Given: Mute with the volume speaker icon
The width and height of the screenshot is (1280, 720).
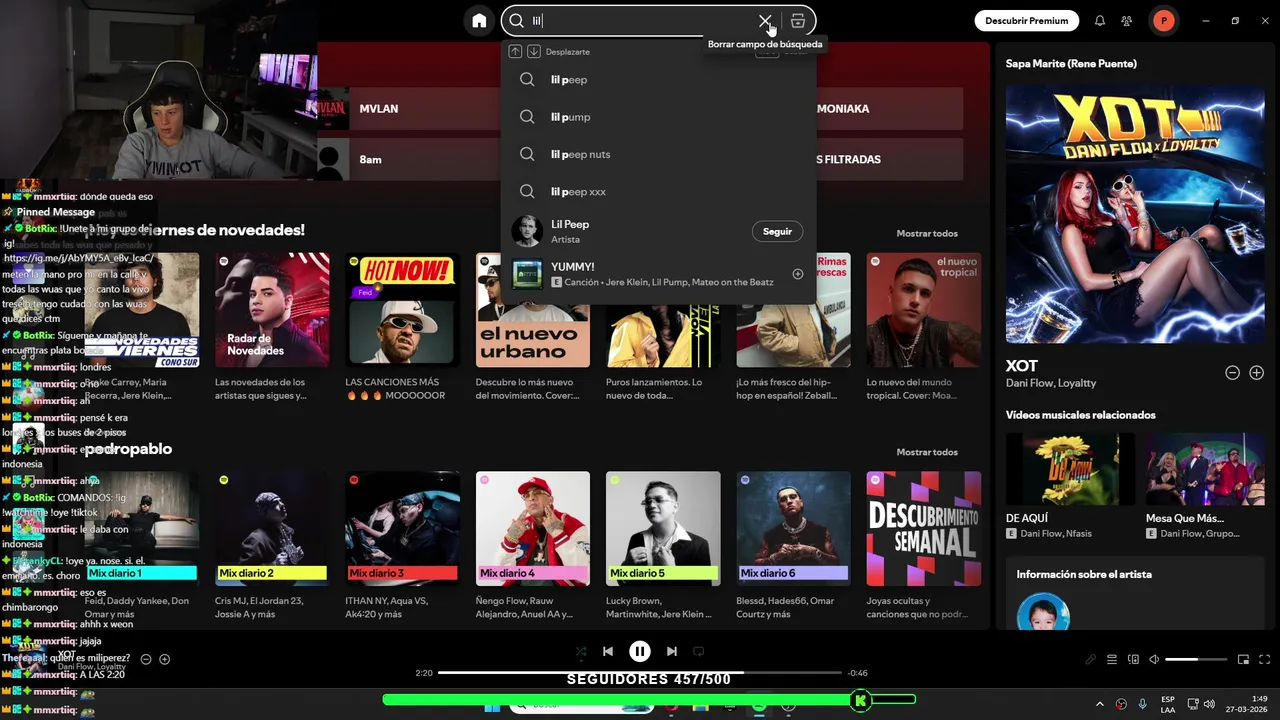Looking at the screenshot, I should (x=1154, y=660).
